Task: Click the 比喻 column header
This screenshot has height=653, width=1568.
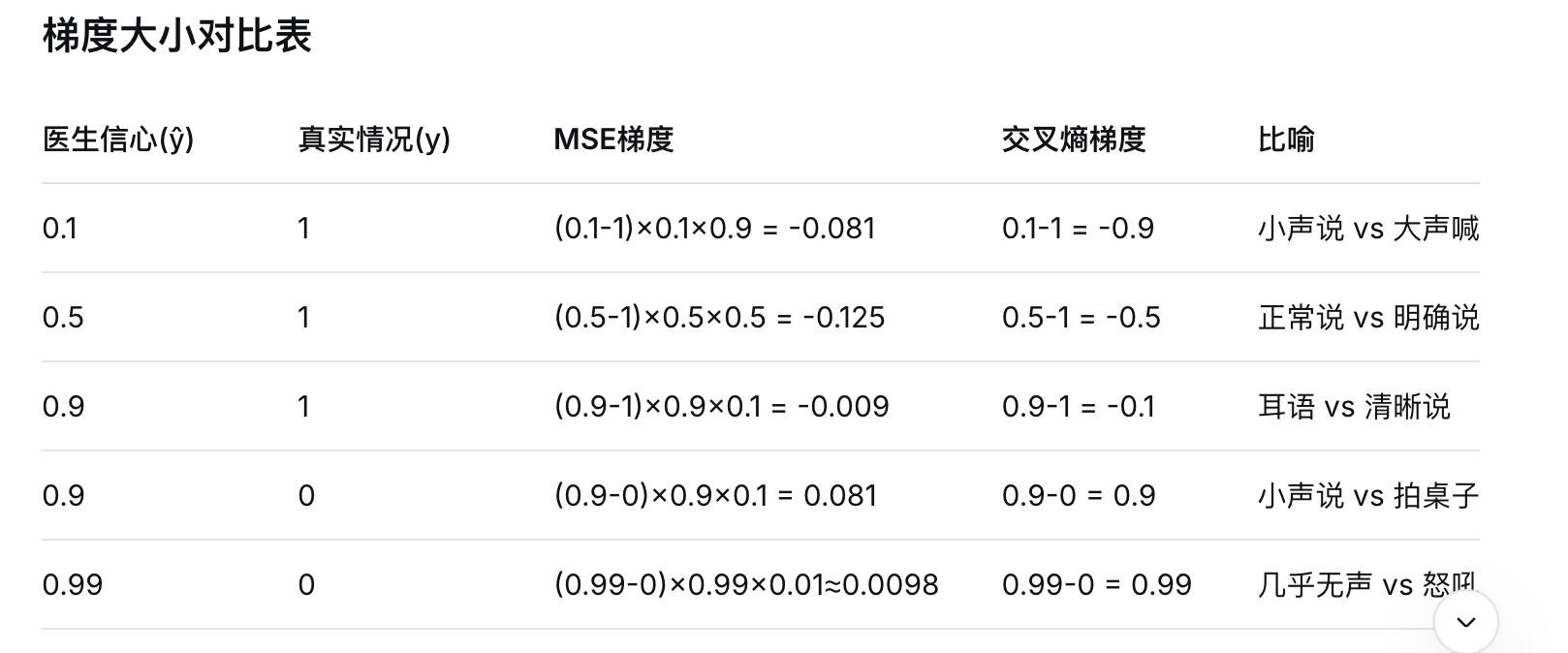Action: click(1286, 140)
